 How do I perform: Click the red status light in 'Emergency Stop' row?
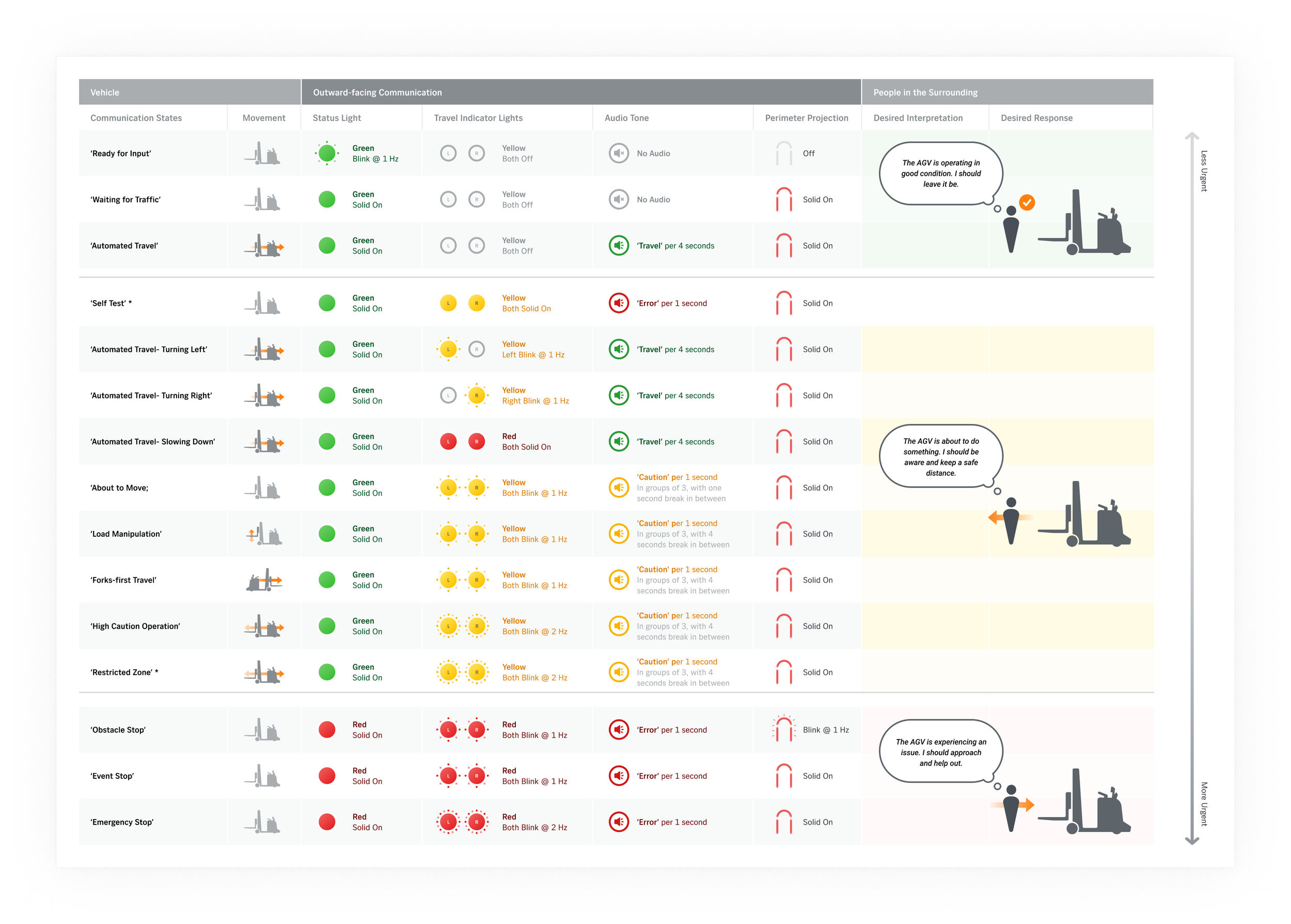(326, 822)
